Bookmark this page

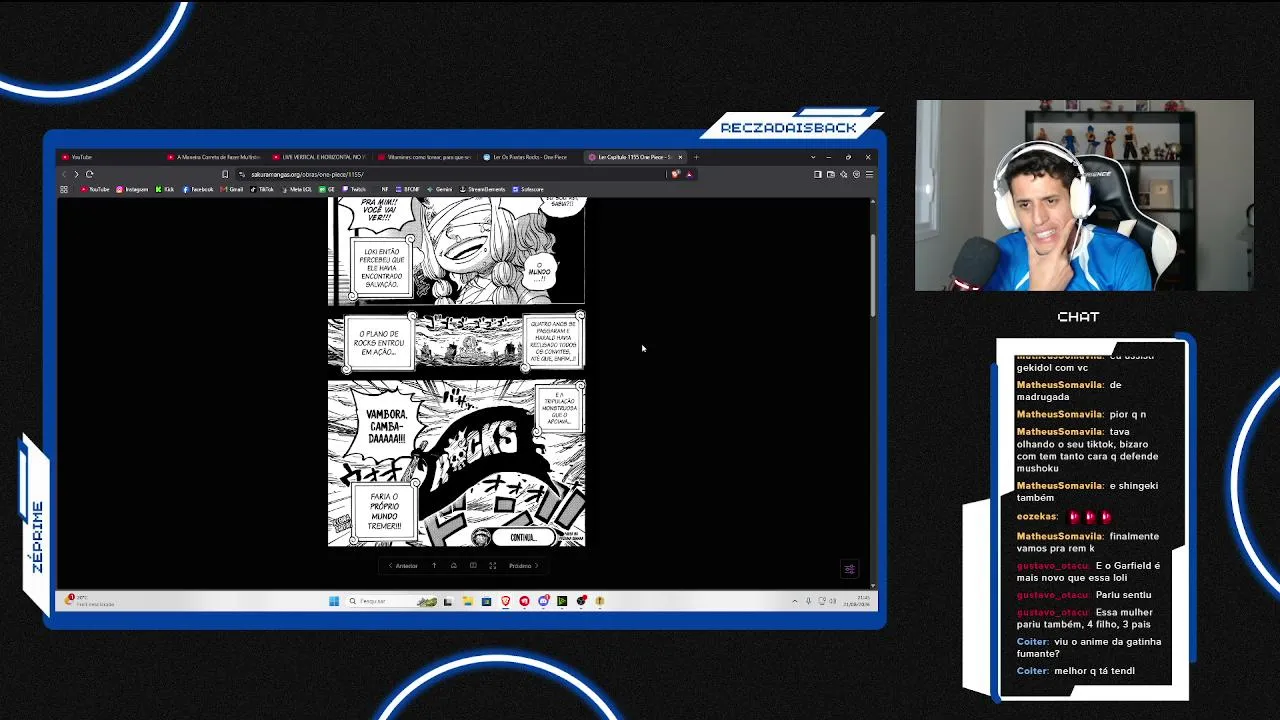tap(225, 174)
